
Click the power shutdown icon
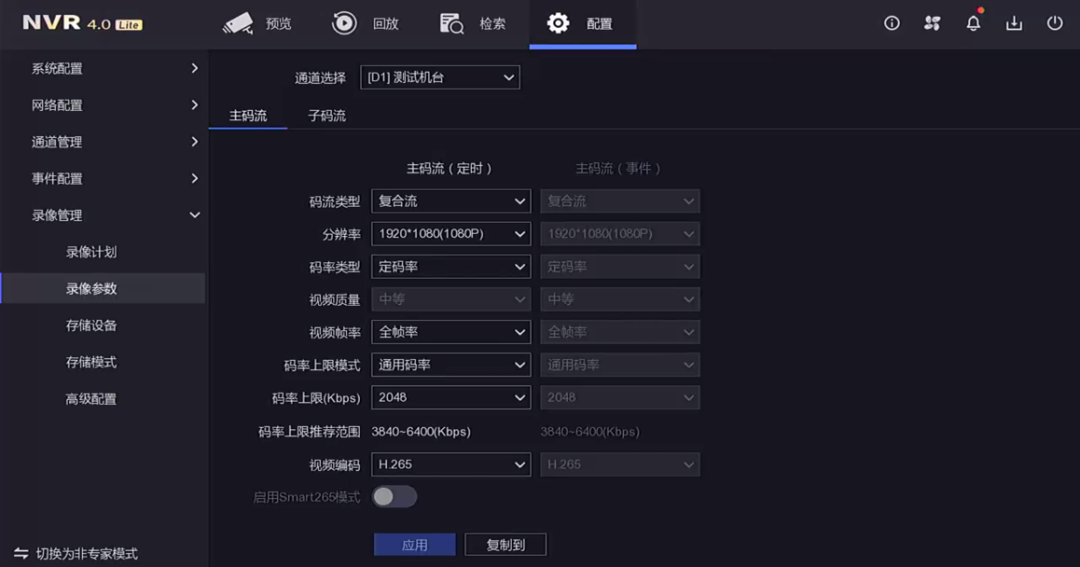tap(1054, 23)
